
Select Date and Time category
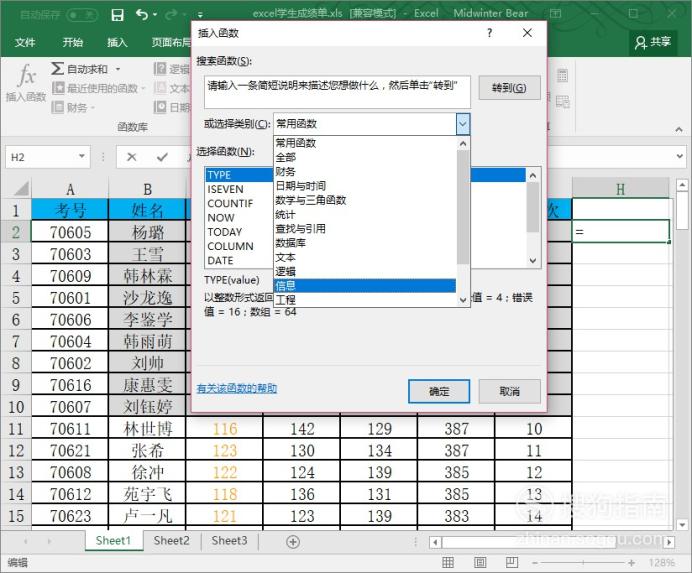[x=365, y=186]
